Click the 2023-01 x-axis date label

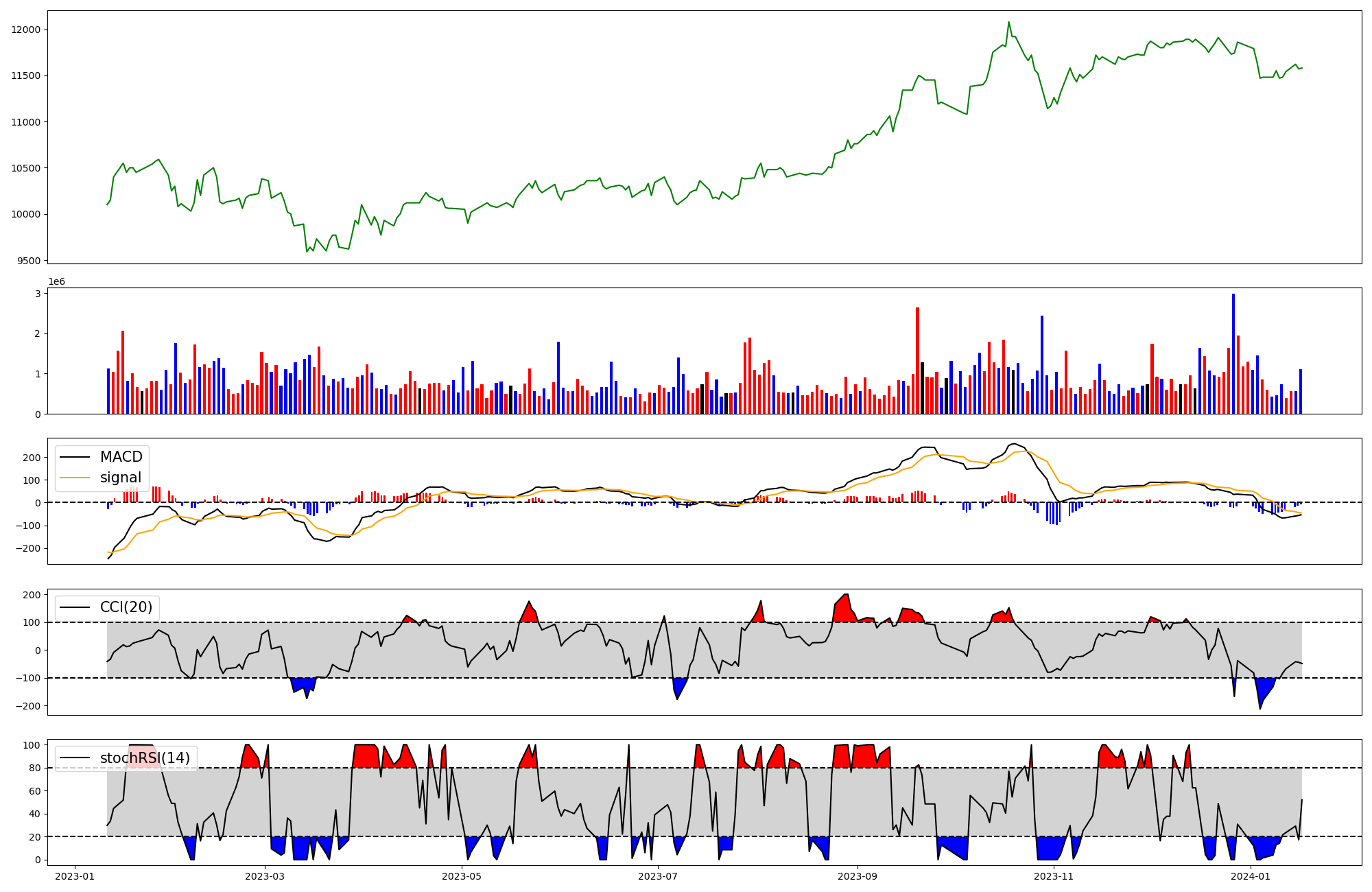click(74, 876)
